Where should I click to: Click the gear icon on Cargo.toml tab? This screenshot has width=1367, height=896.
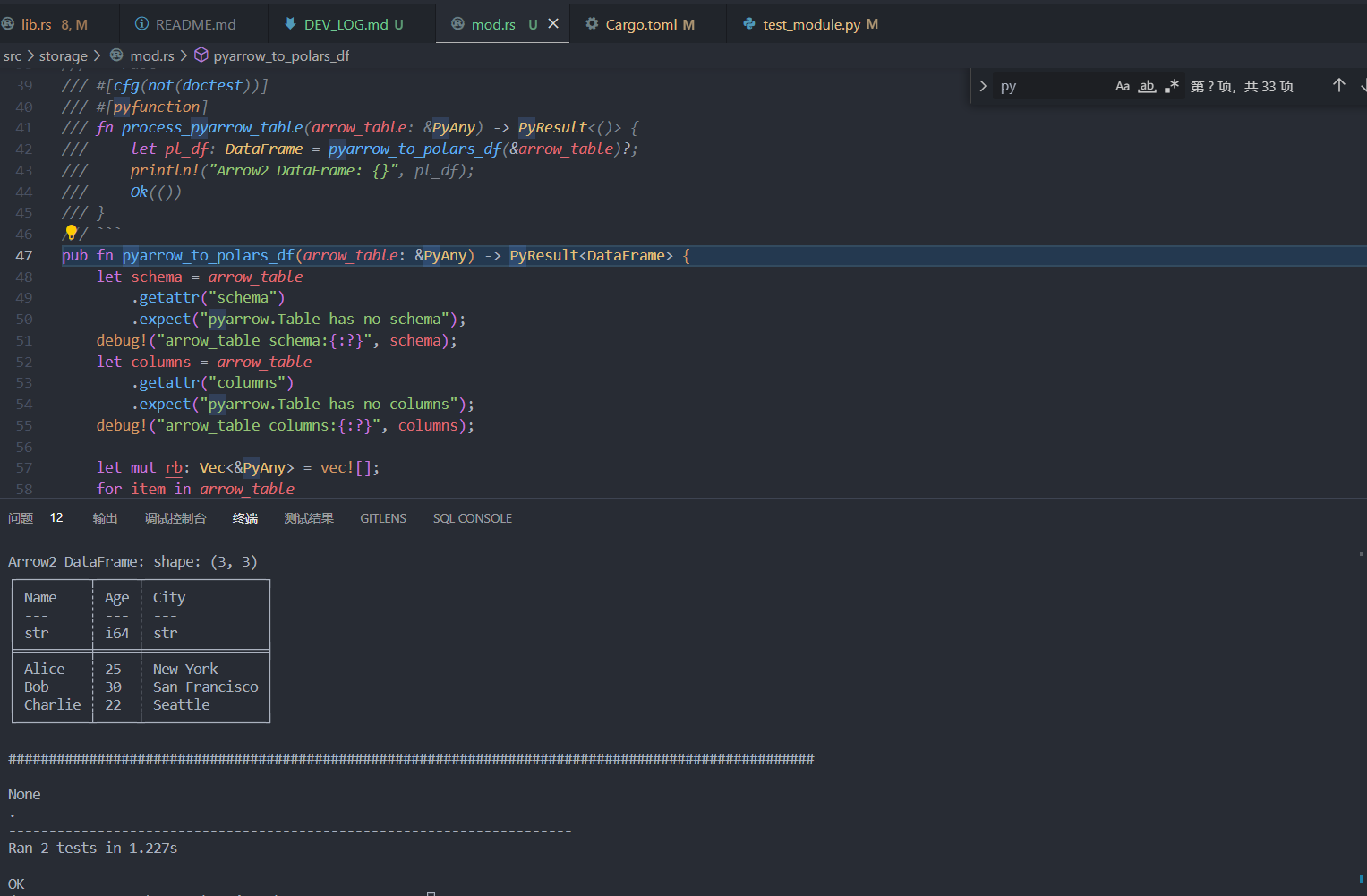pos(592,24)
